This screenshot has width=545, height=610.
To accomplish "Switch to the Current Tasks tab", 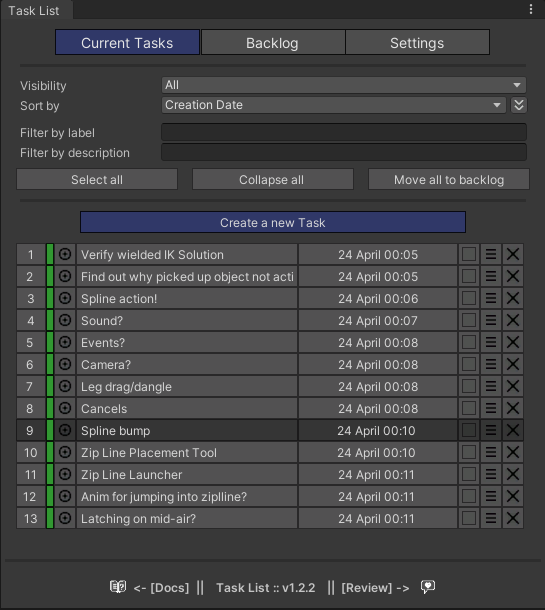I will (x=127, y=42).
